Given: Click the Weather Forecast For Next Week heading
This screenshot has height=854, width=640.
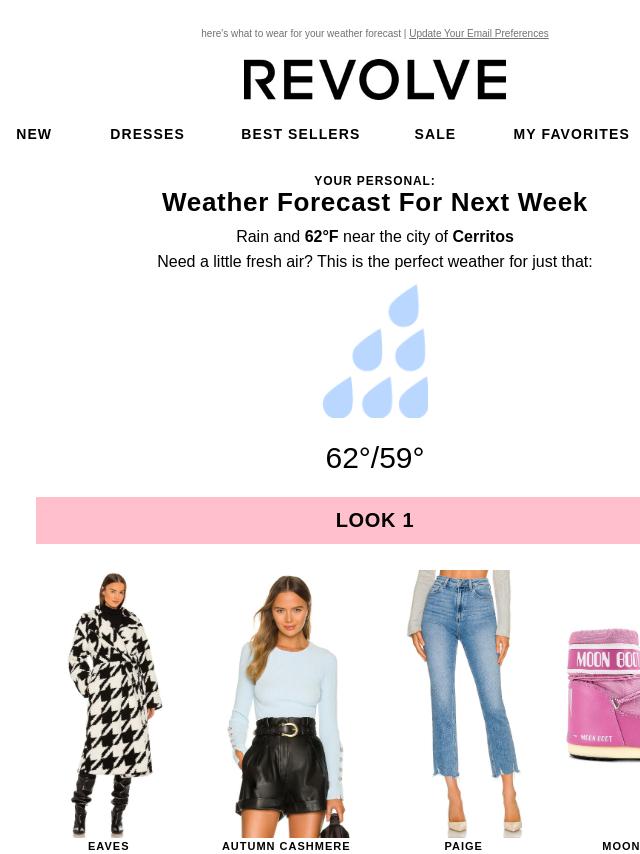Looking at the screenshot, I should [375, 202].
